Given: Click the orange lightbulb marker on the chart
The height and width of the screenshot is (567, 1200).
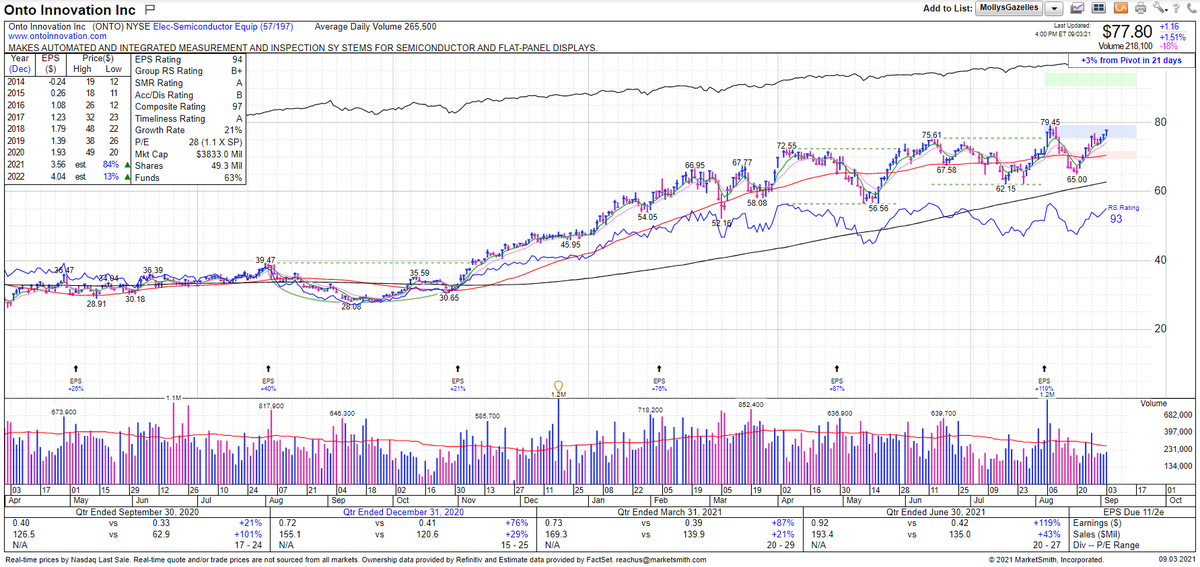Looking at the screenshot, I should [559, 384].
